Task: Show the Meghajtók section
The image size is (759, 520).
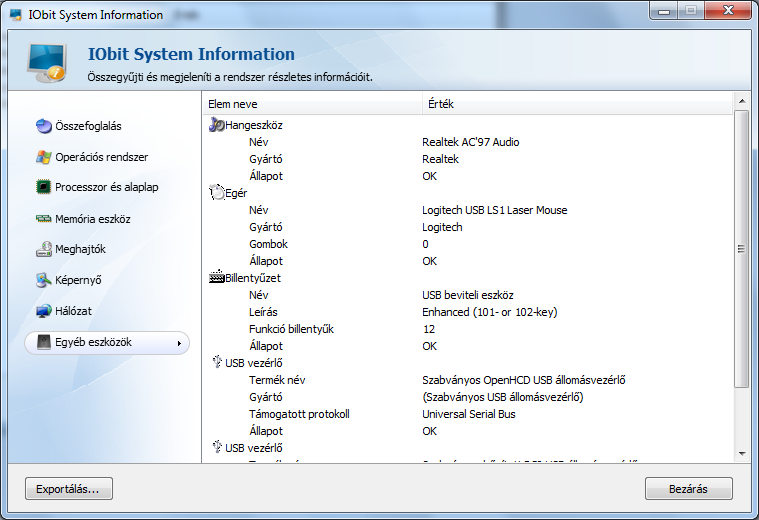Action: tap(80, 249)
